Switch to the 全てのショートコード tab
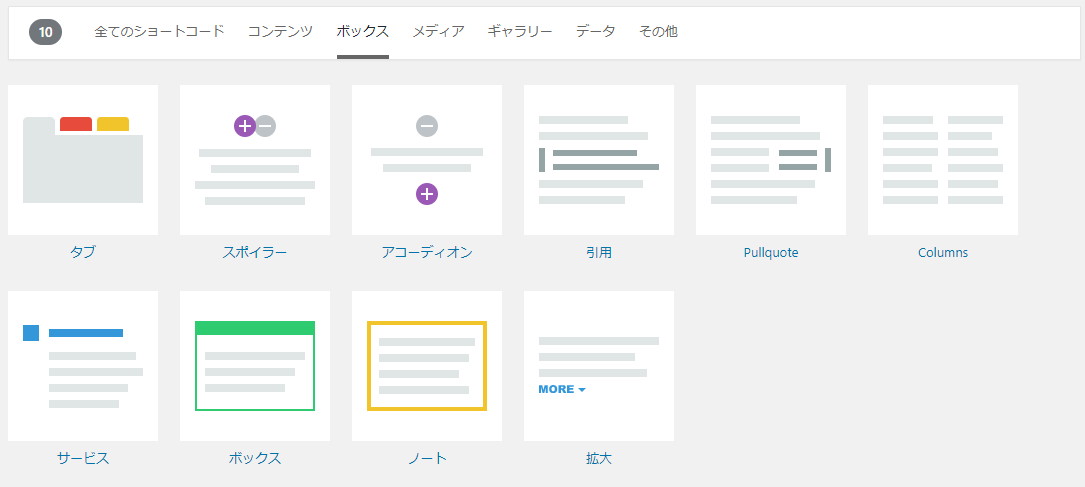The image size is (1085, 487). click(x=159, y=32)
